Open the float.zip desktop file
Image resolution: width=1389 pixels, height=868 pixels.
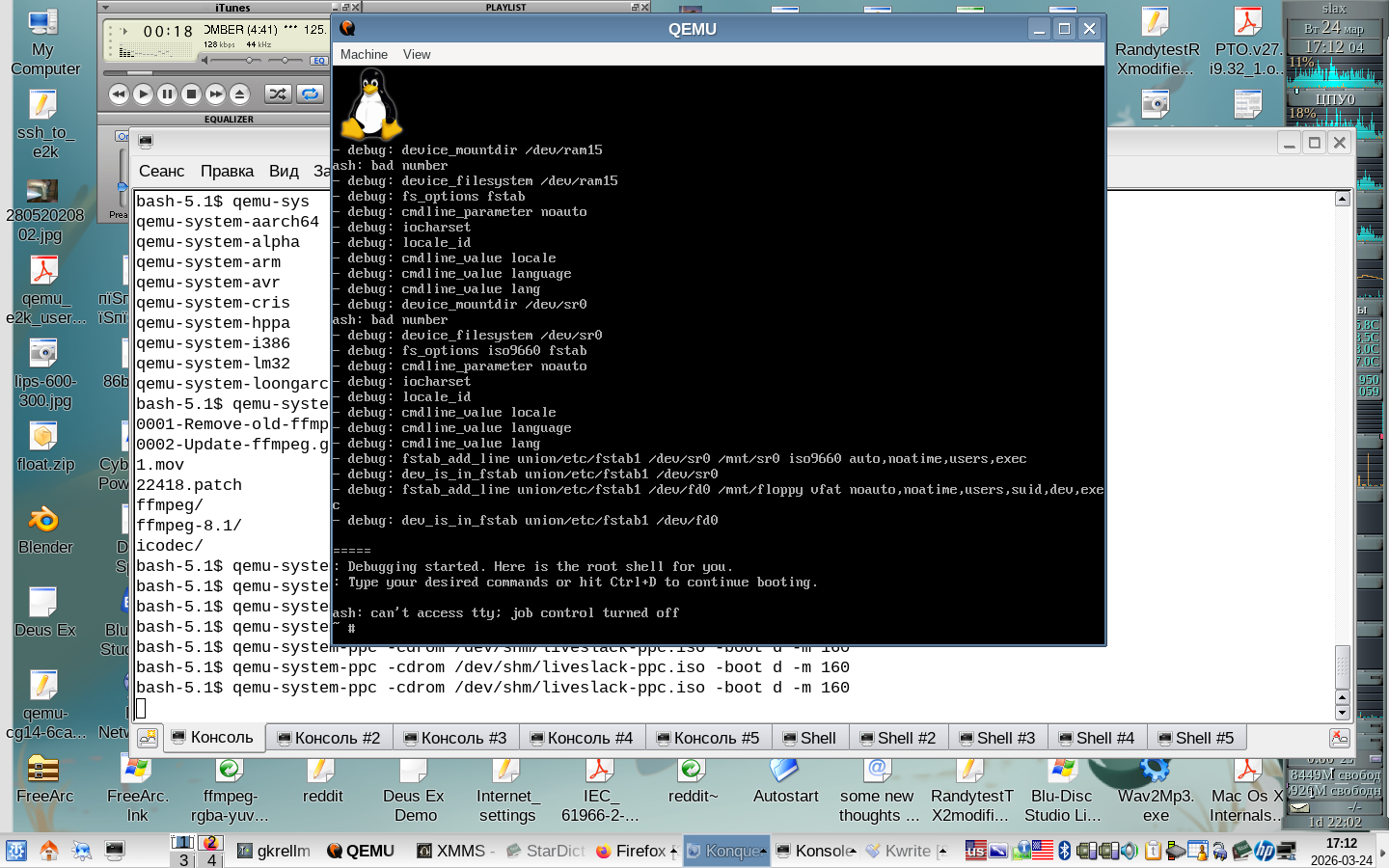44,447
